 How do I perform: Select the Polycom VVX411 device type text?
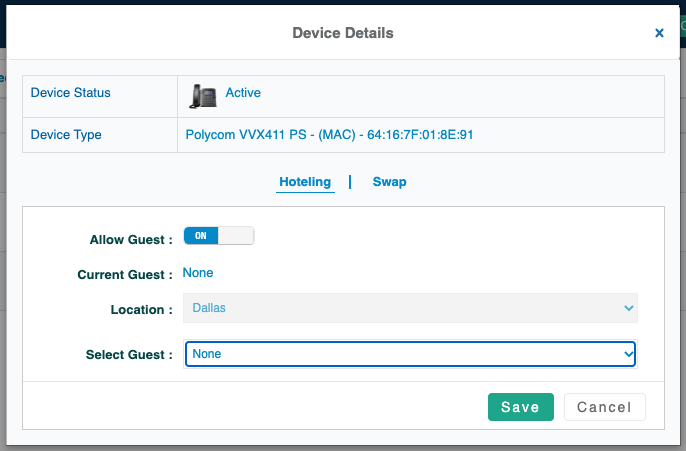coord(329,134)
